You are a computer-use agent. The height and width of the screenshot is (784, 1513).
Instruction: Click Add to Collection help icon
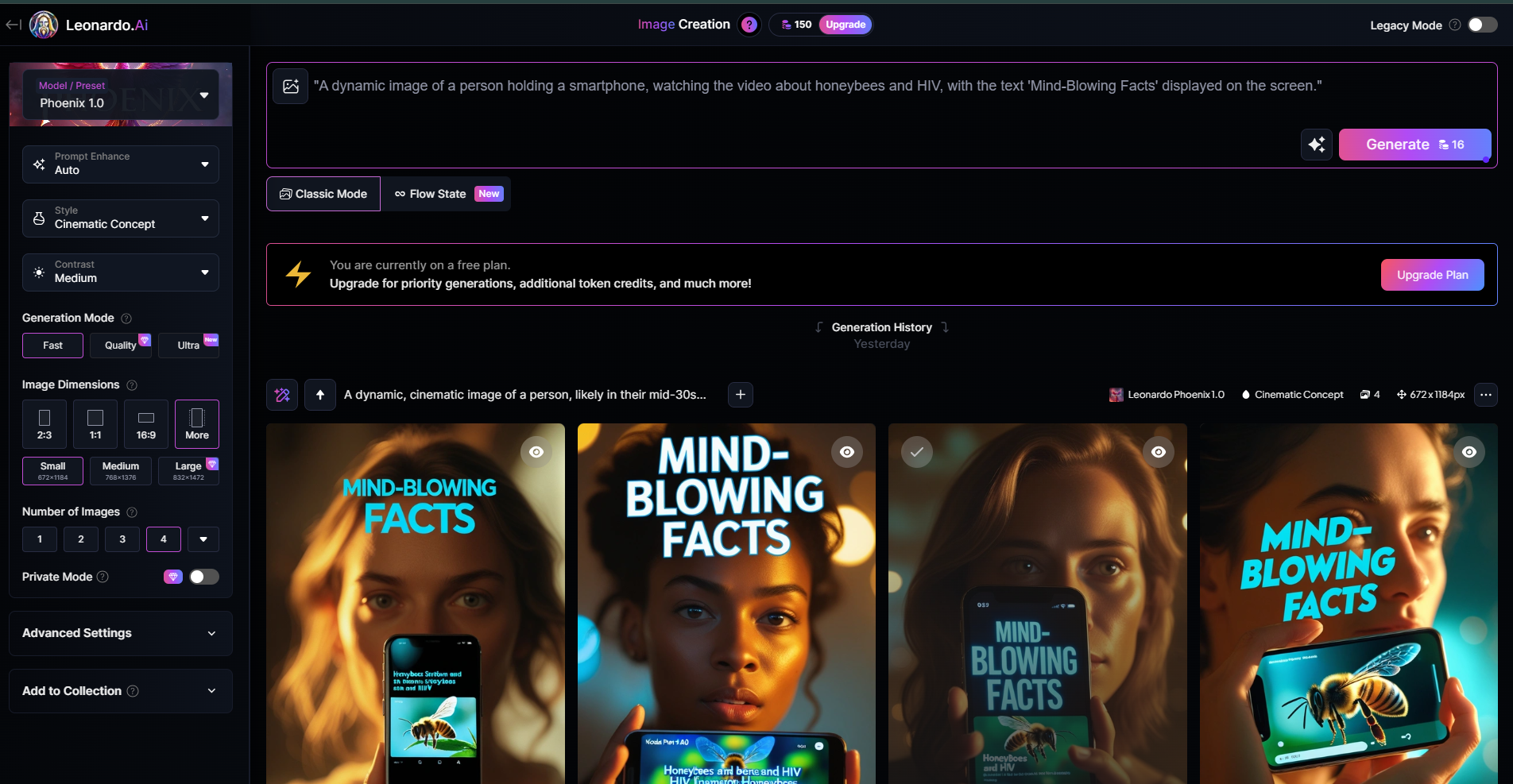click(x=133, y=691)
